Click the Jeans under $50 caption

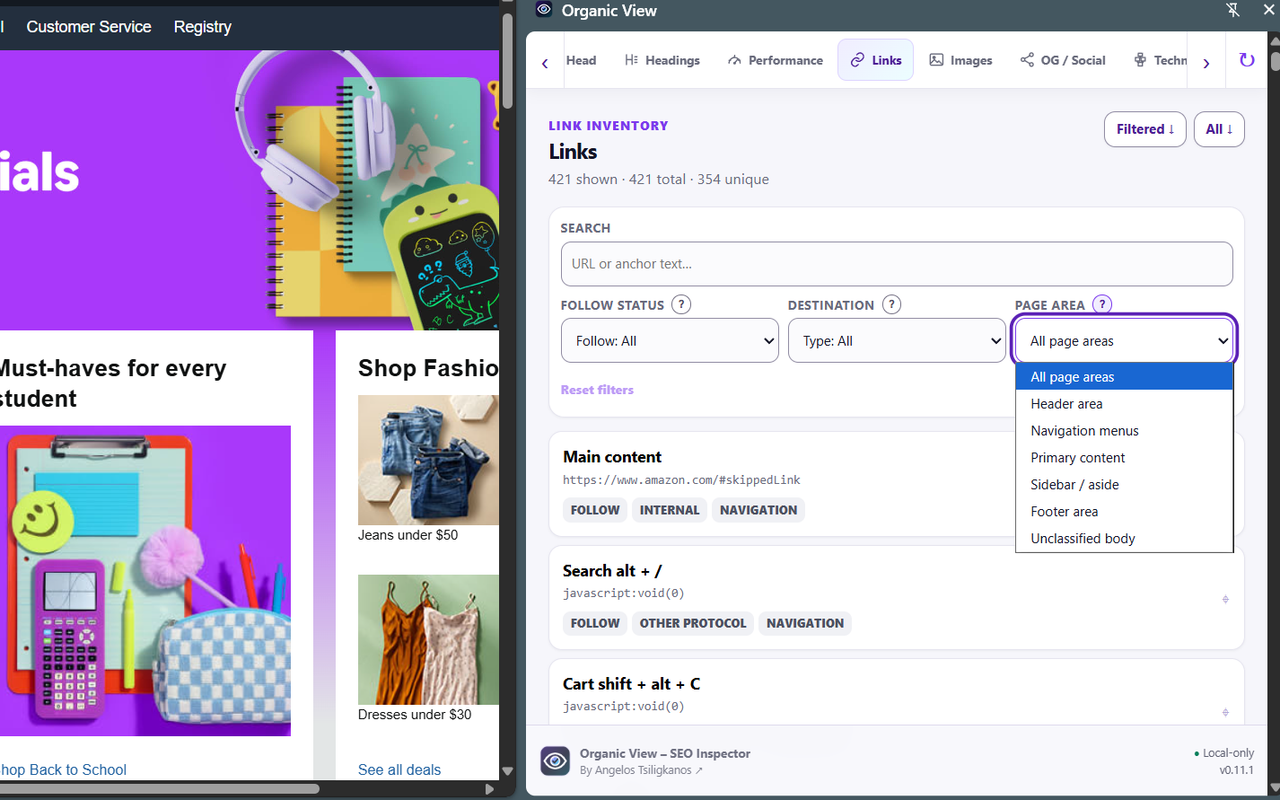pos(408,535)
